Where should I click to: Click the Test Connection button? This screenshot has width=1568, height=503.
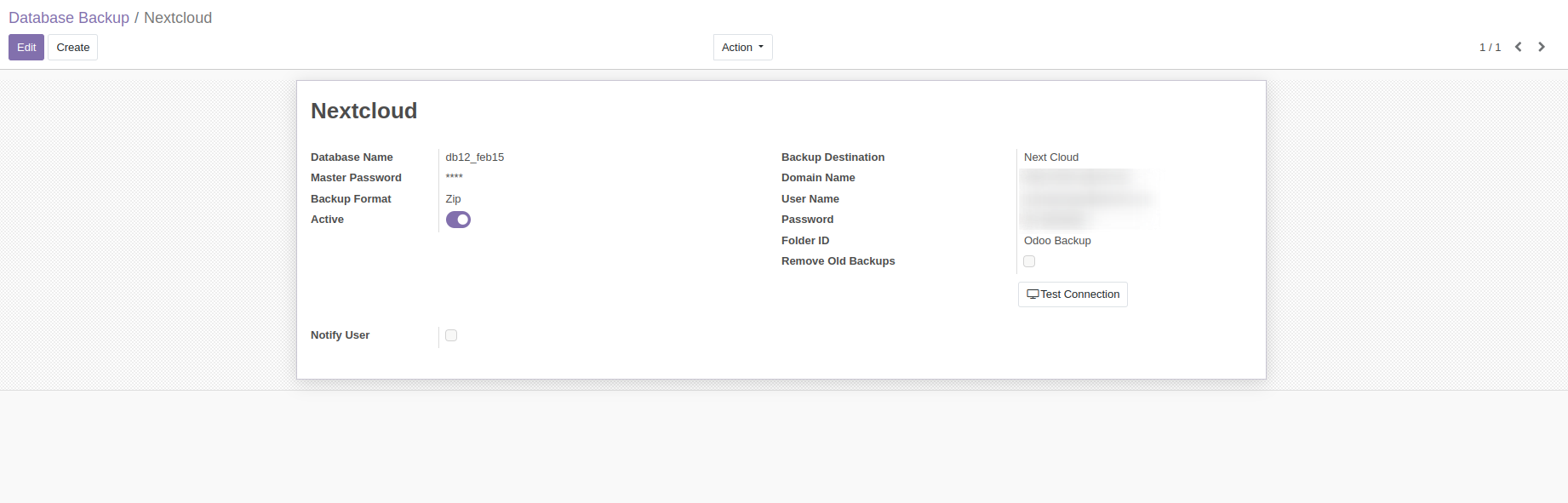pyautogui.click(x=1073, y=294)
